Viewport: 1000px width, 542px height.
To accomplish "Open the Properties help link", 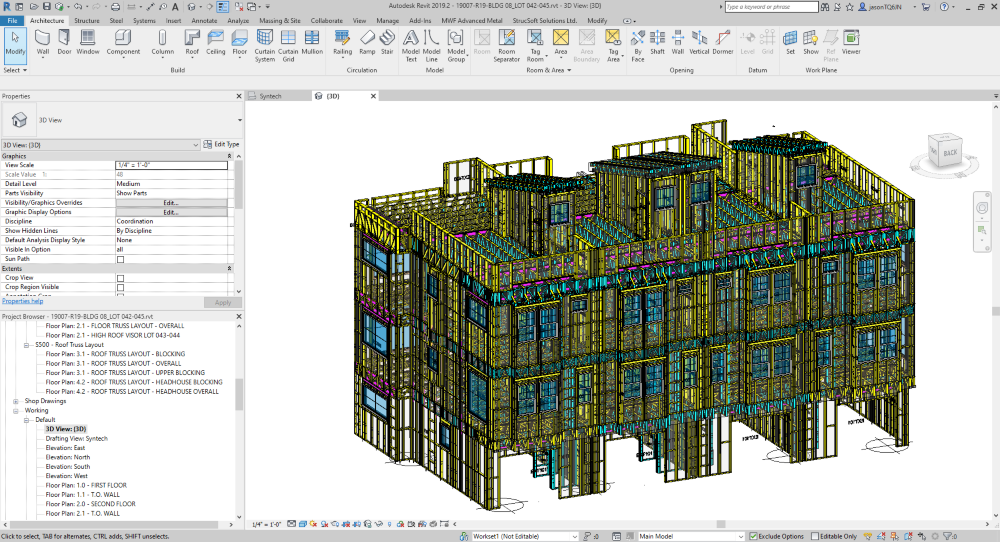I will (x=22, y=301).
